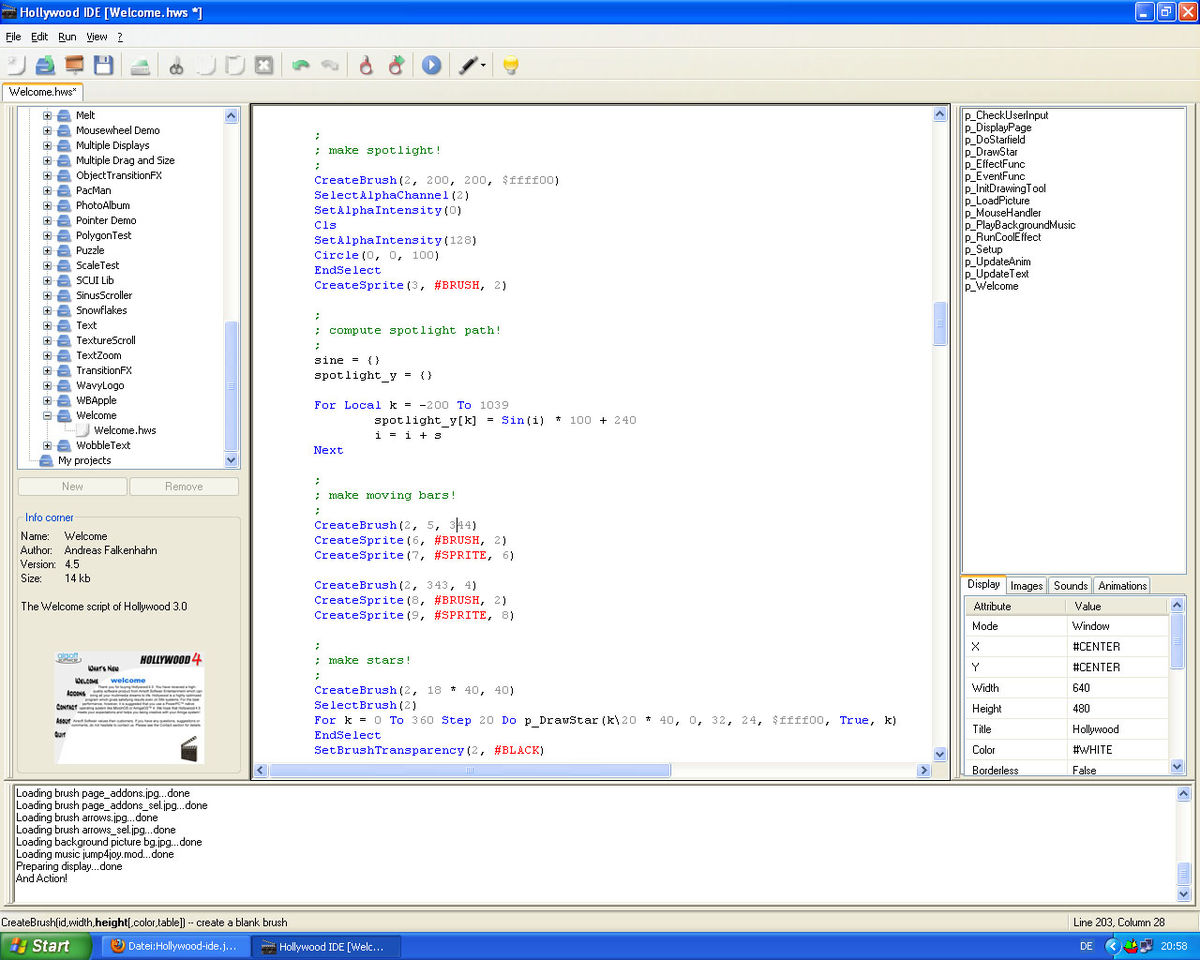Click the code editor's scroll down arrow
The height and width of the screenshot is (960, 1200).
point(940,754)
